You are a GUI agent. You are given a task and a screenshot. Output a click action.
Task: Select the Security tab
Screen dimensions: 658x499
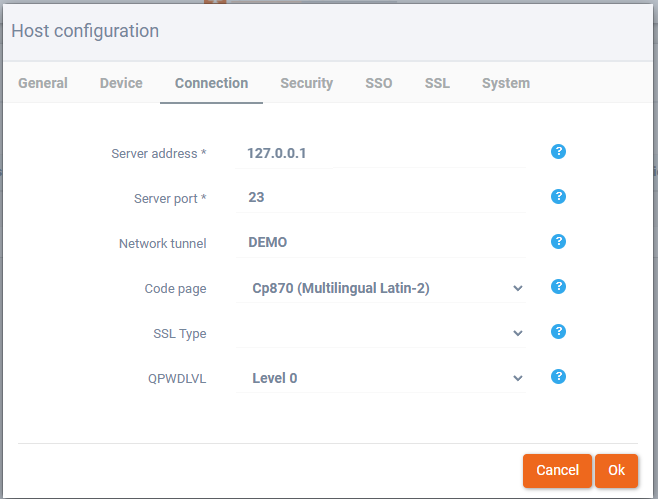click(306, 83)
